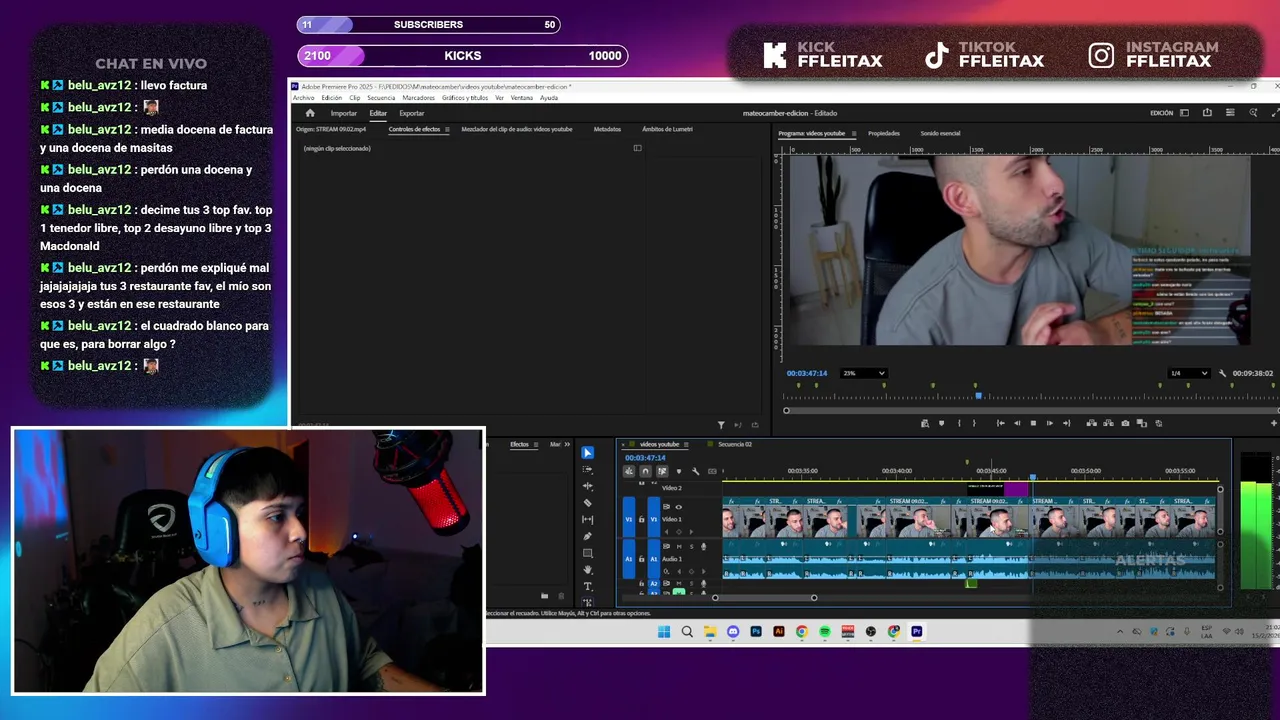Open the zoom level dropdown showing 23%
1280x720 pixels.
pyautogui.click(x=864, y=373)
